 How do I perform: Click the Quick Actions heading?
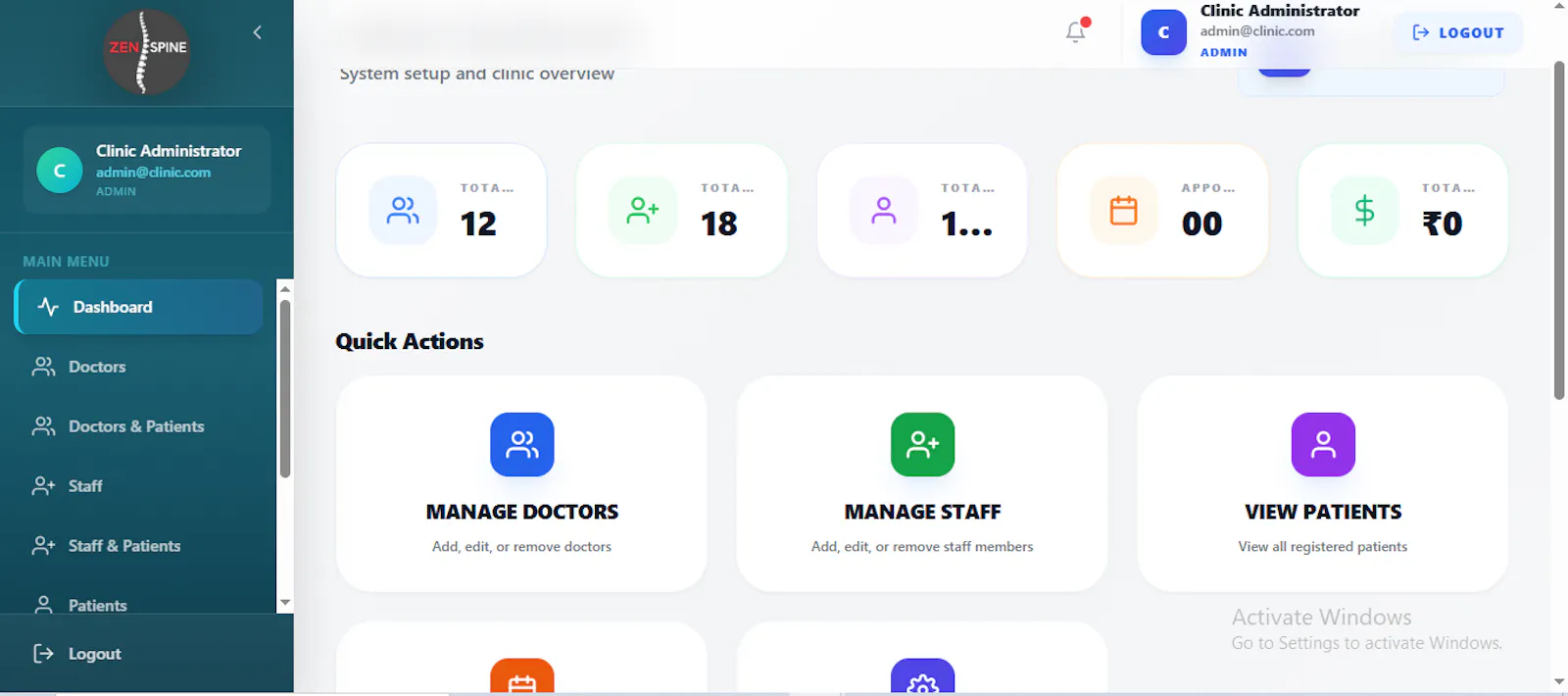(410, 341)
